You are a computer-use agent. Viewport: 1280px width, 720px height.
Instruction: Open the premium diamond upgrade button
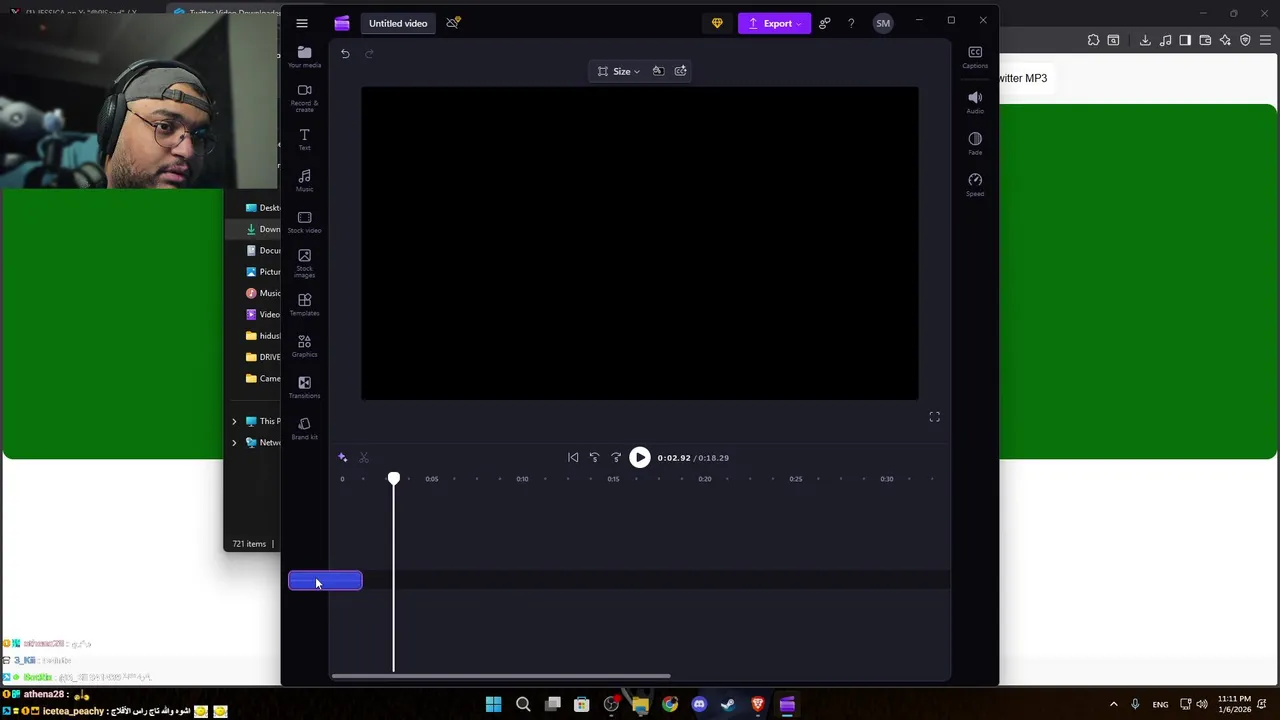point(717,23)
